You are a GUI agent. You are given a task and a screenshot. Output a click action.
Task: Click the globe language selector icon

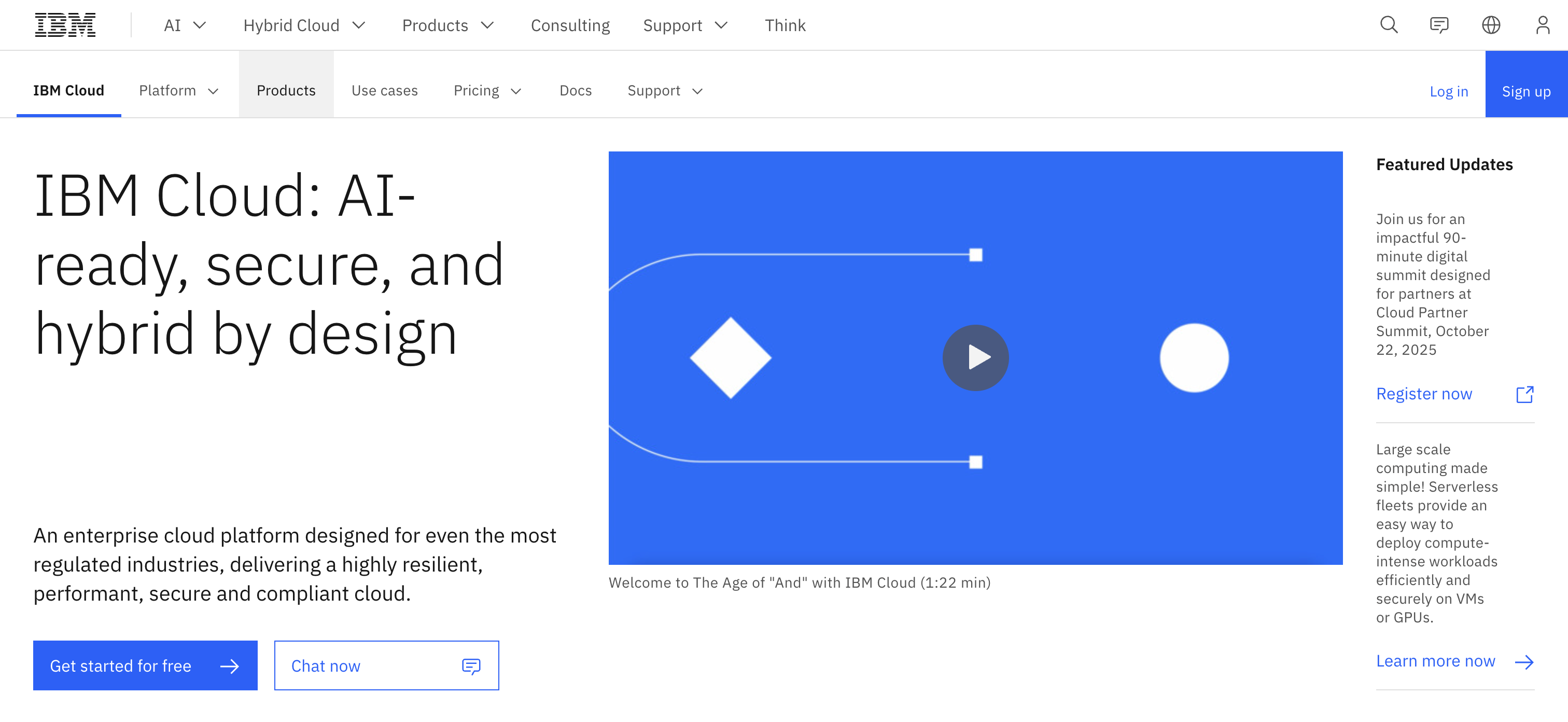click(1491, 25)
